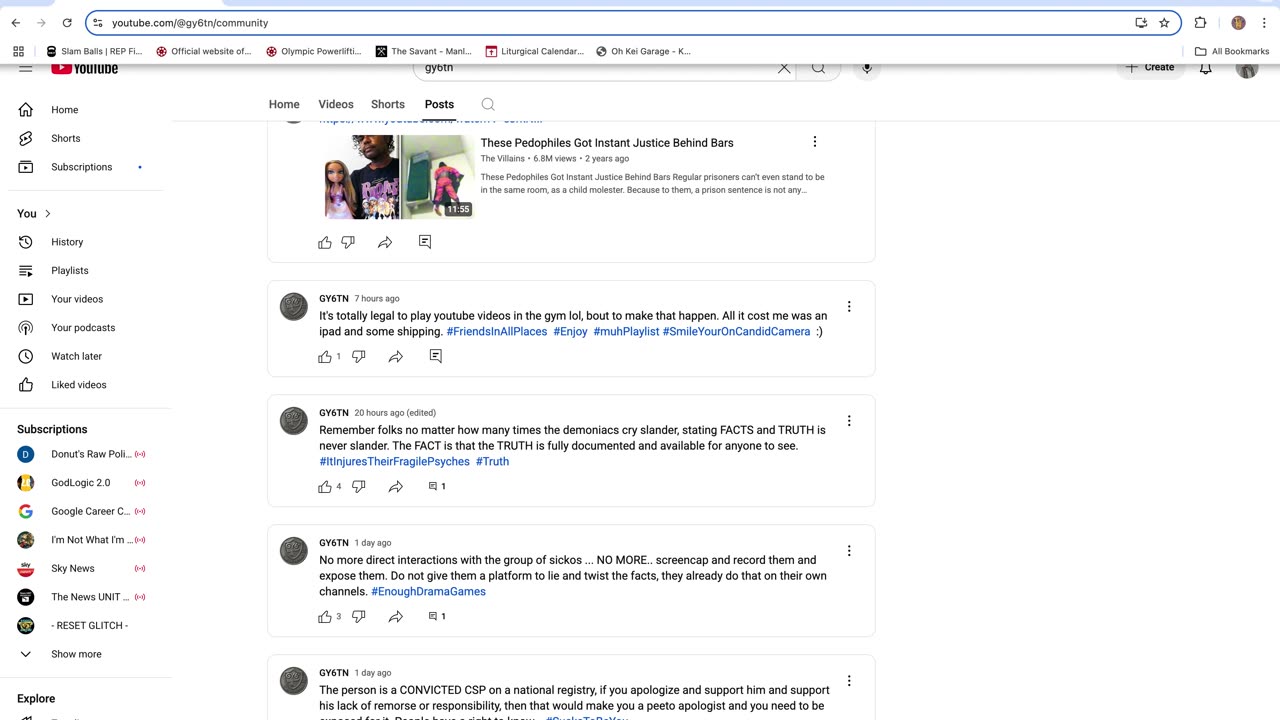Image resolution: width=1280 pixels, height=720 pixels.
Task: Like the 'No more direct interactions' post
Action: [x=325, y=616]
